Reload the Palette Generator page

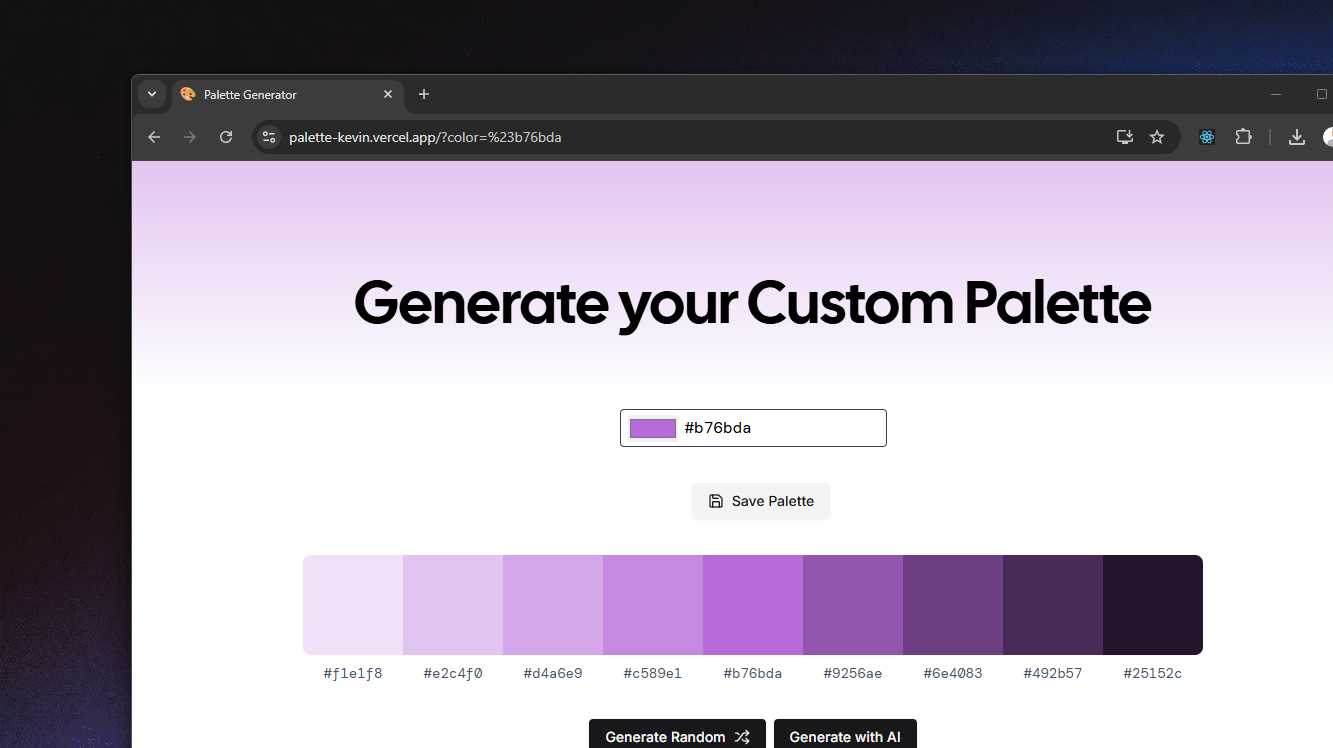(226, 137)
